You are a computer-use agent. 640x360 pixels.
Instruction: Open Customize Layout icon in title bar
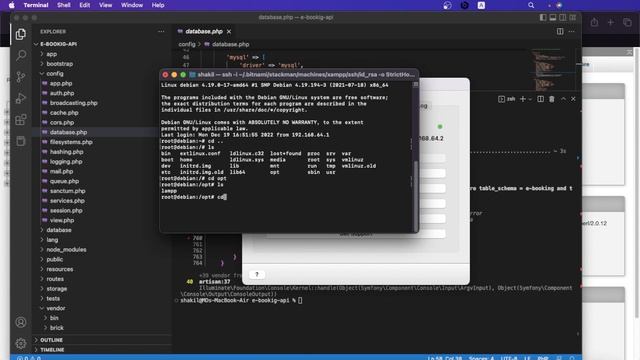click(573, 18)
